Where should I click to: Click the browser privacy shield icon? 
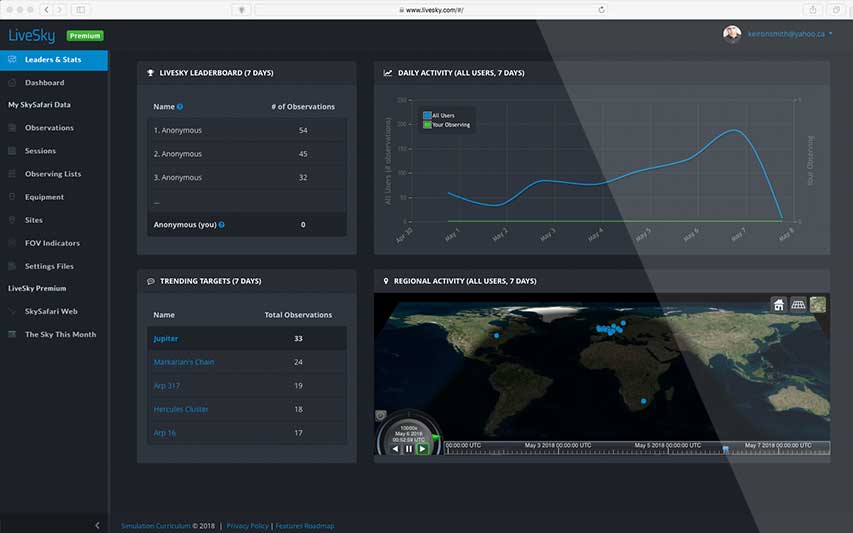click(x=242, y=10)
